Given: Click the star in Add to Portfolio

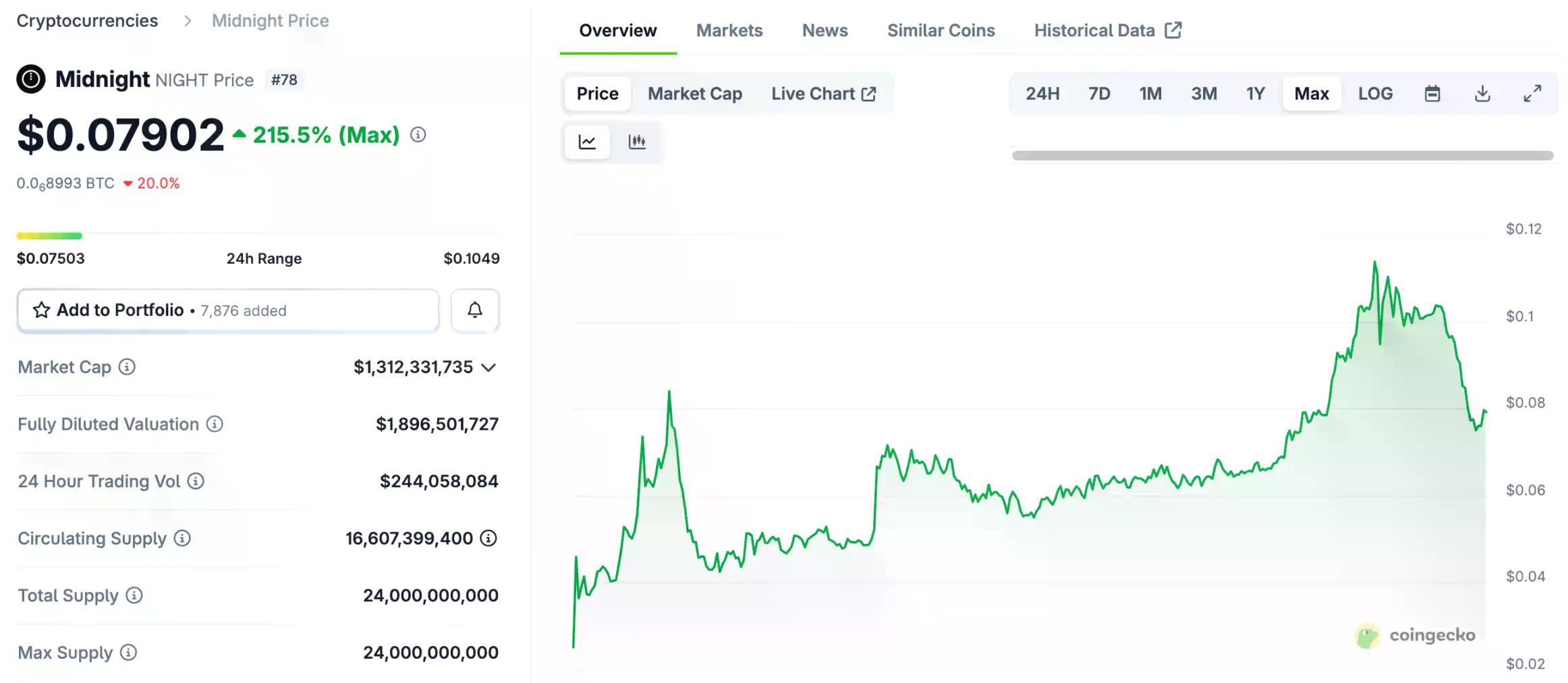Looking at the screenshot, I should click(x=41, y=310).
